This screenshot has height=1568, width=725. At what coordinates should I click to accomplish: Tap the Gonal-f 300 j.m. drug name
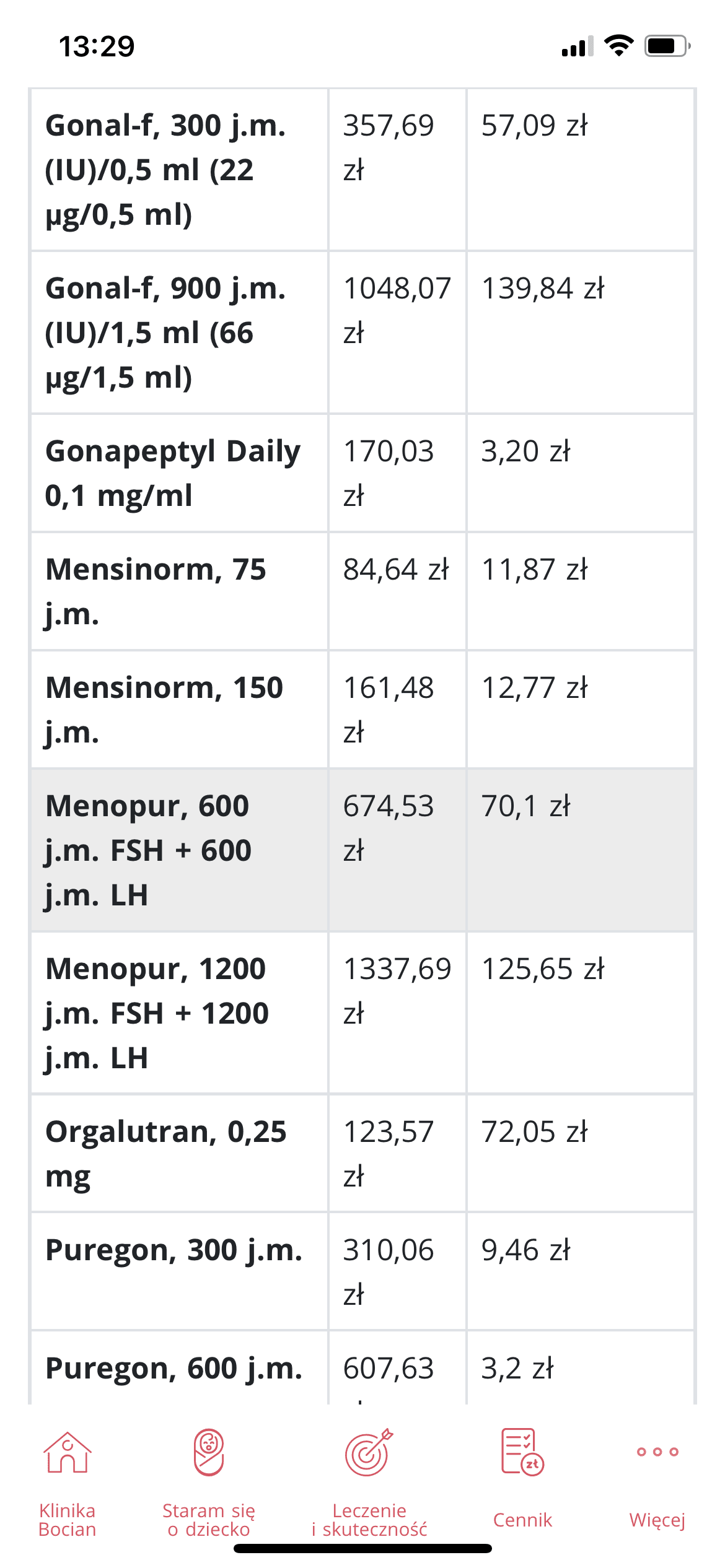point(165,170)
